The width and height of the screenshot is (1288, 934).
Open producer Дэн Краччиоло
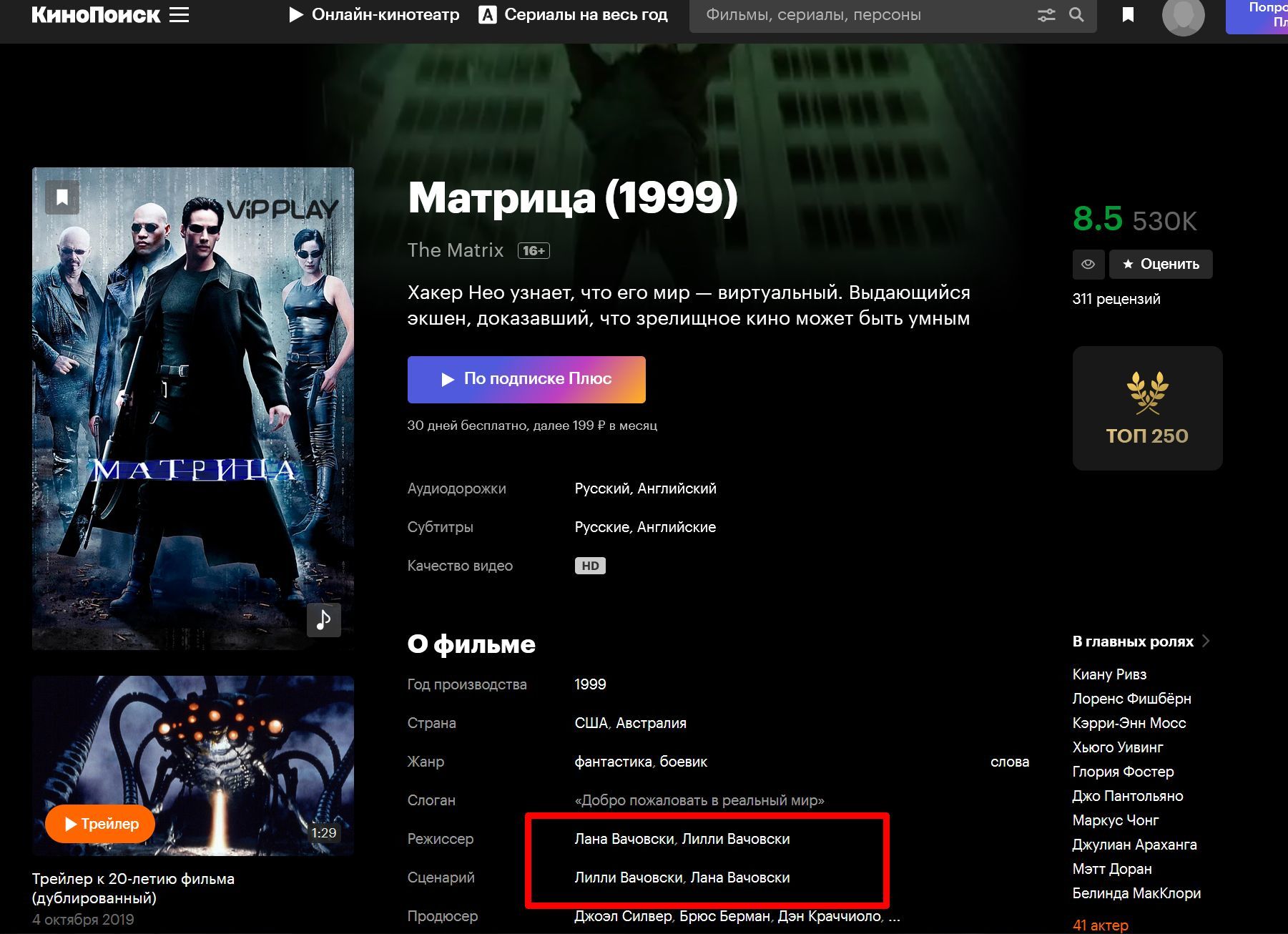coord(829,916)
